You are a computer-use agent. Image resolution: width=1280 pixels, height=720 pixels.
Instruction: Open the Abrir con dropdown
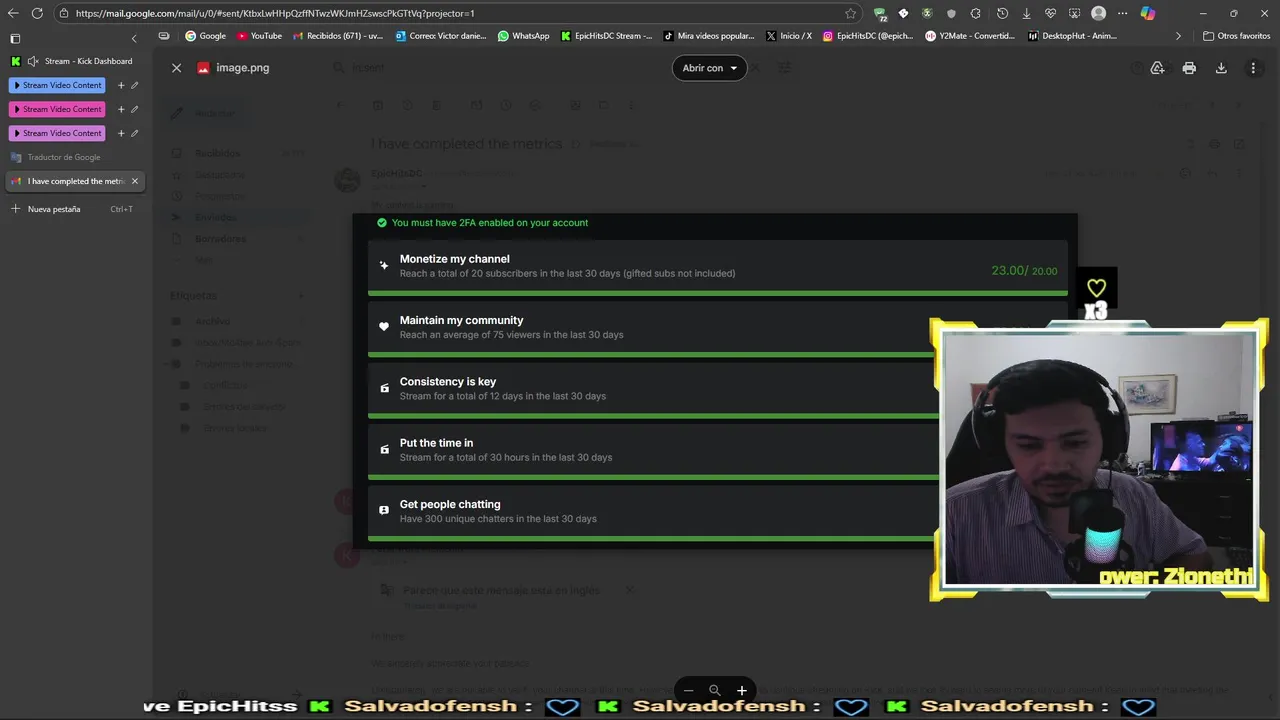[x=709, y=68]
